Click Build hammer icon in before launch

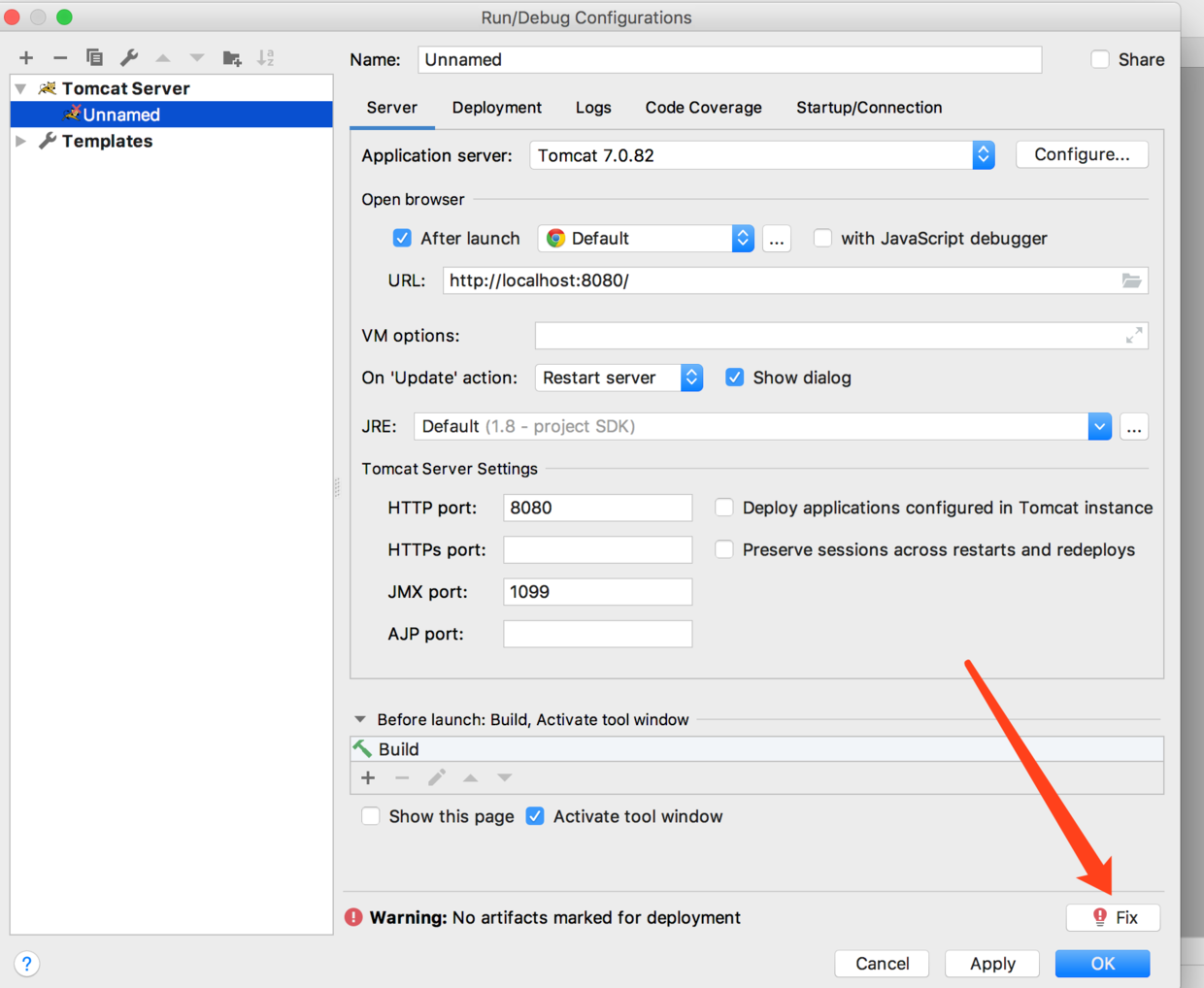[363, 748]
